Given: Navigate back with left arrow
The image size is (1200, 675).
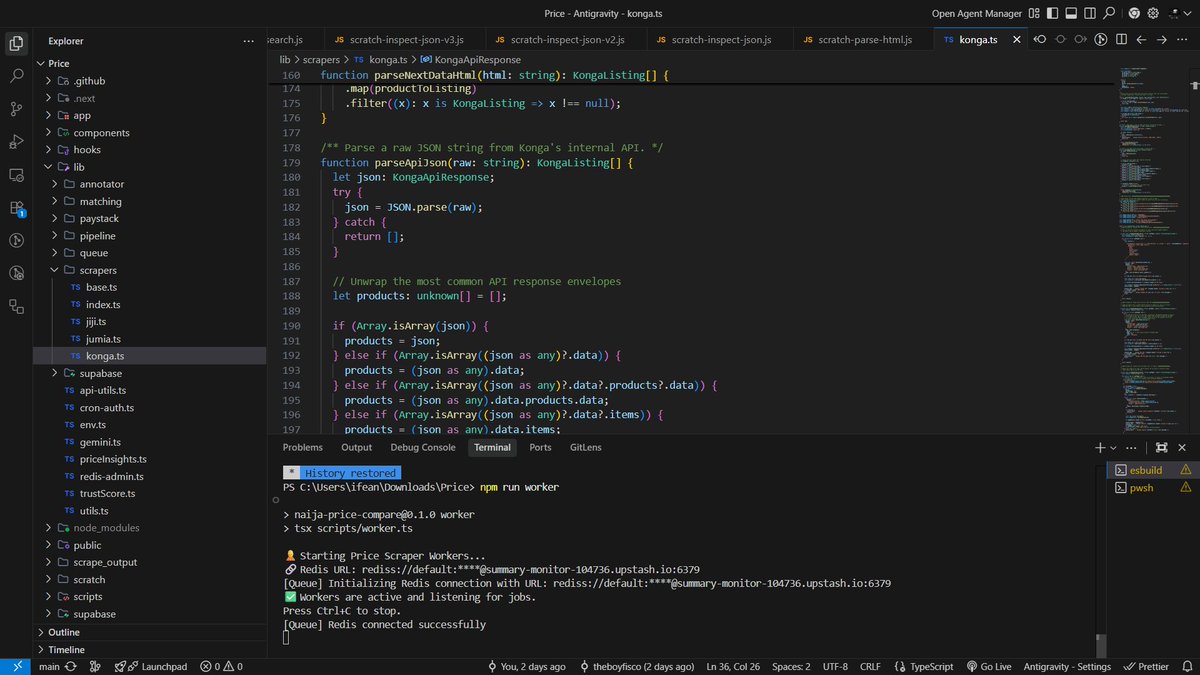Looking at the screenshot, I should coord(1141,39).
